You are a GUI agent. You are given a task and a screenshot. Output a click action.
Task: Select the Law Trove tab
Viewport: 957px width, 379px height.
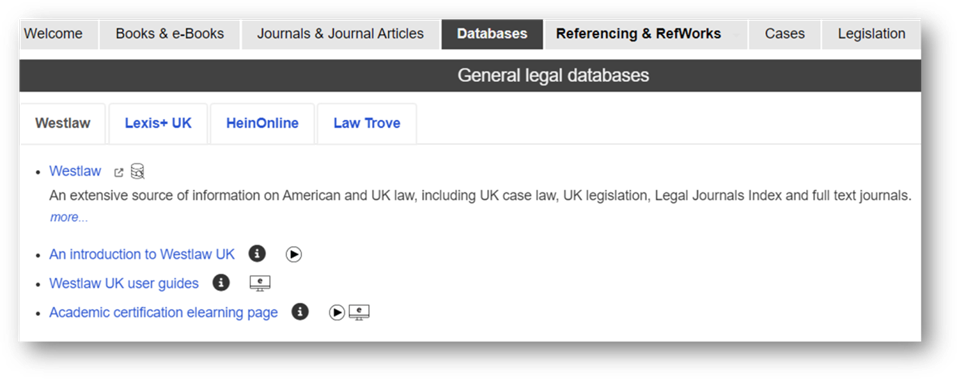pos(367,123)
